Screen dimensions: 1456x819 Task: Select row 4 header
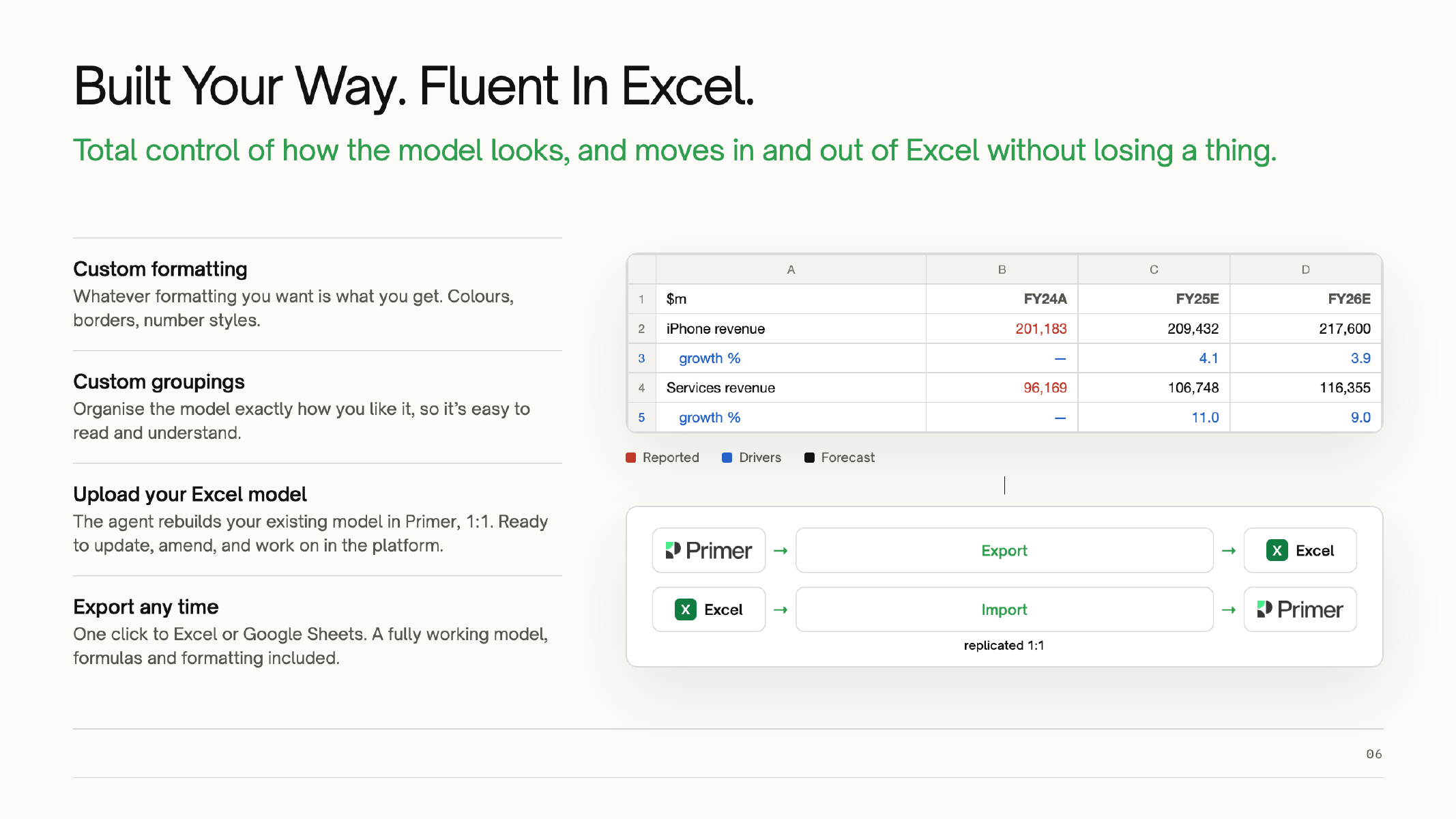[641, 388]
